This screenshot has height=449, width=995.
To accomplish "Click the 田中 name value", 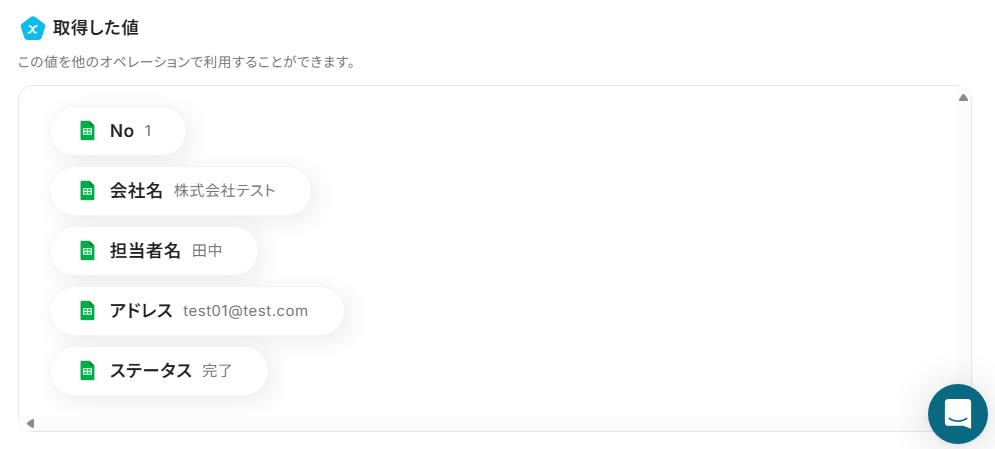I will 207,251.
